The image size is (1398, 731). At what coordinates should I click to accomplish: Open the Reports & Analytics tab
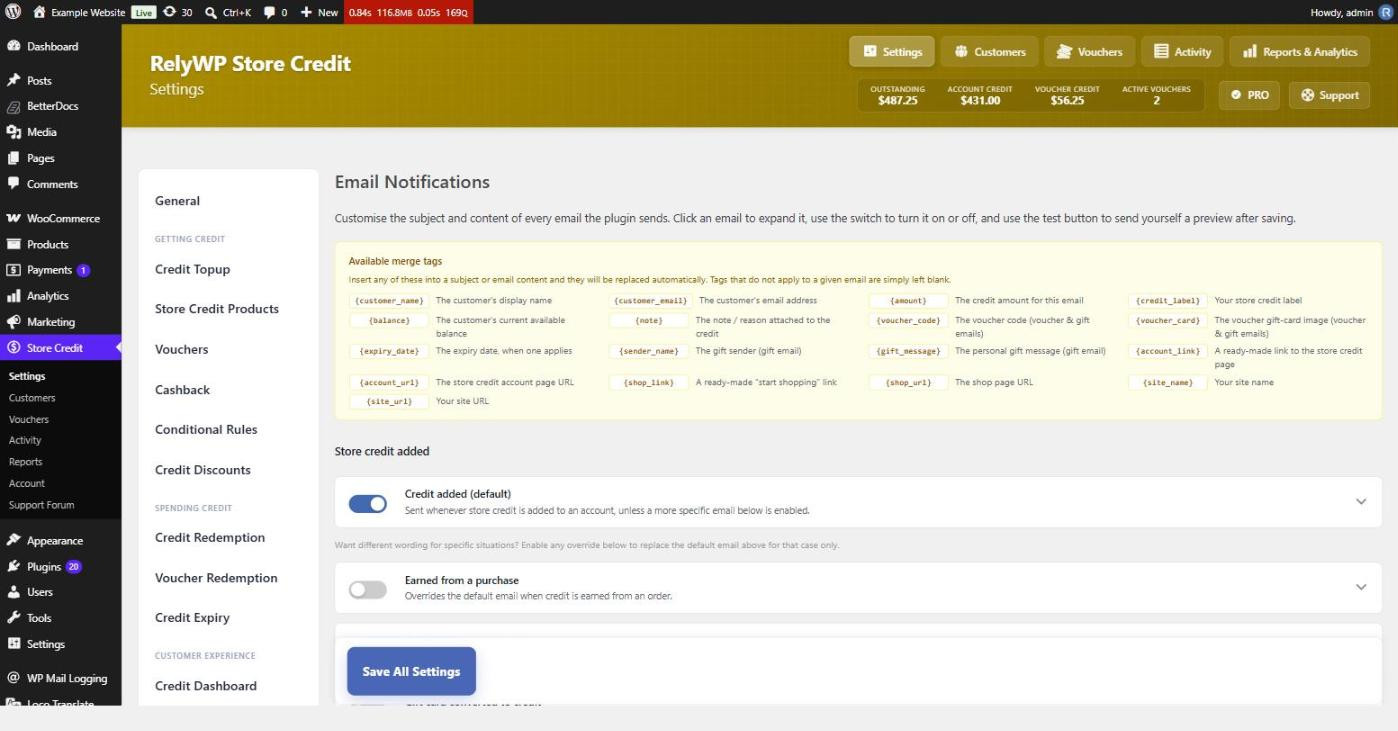point(1299,52)
